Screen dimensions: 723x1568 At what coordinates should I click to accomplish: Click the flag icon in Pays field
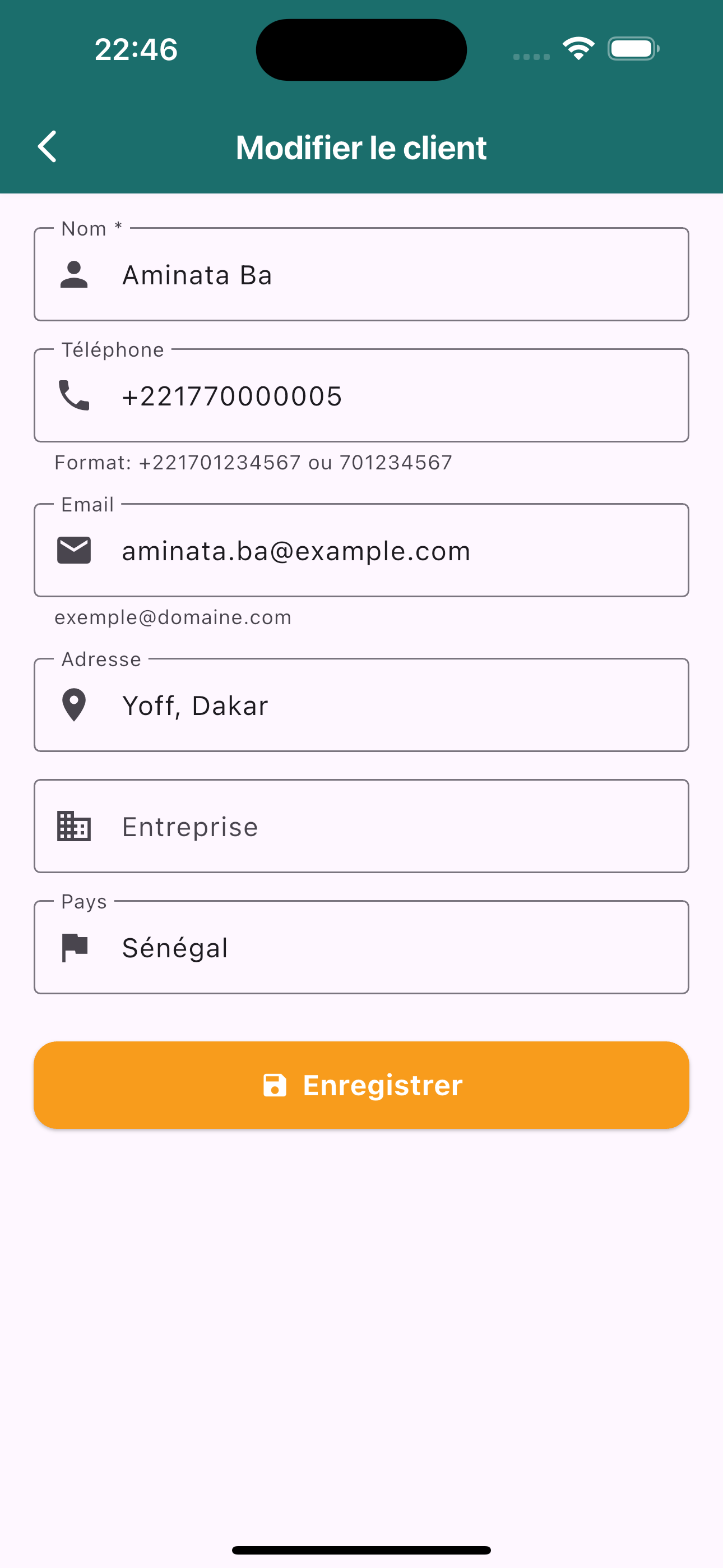tap(73, 947)
